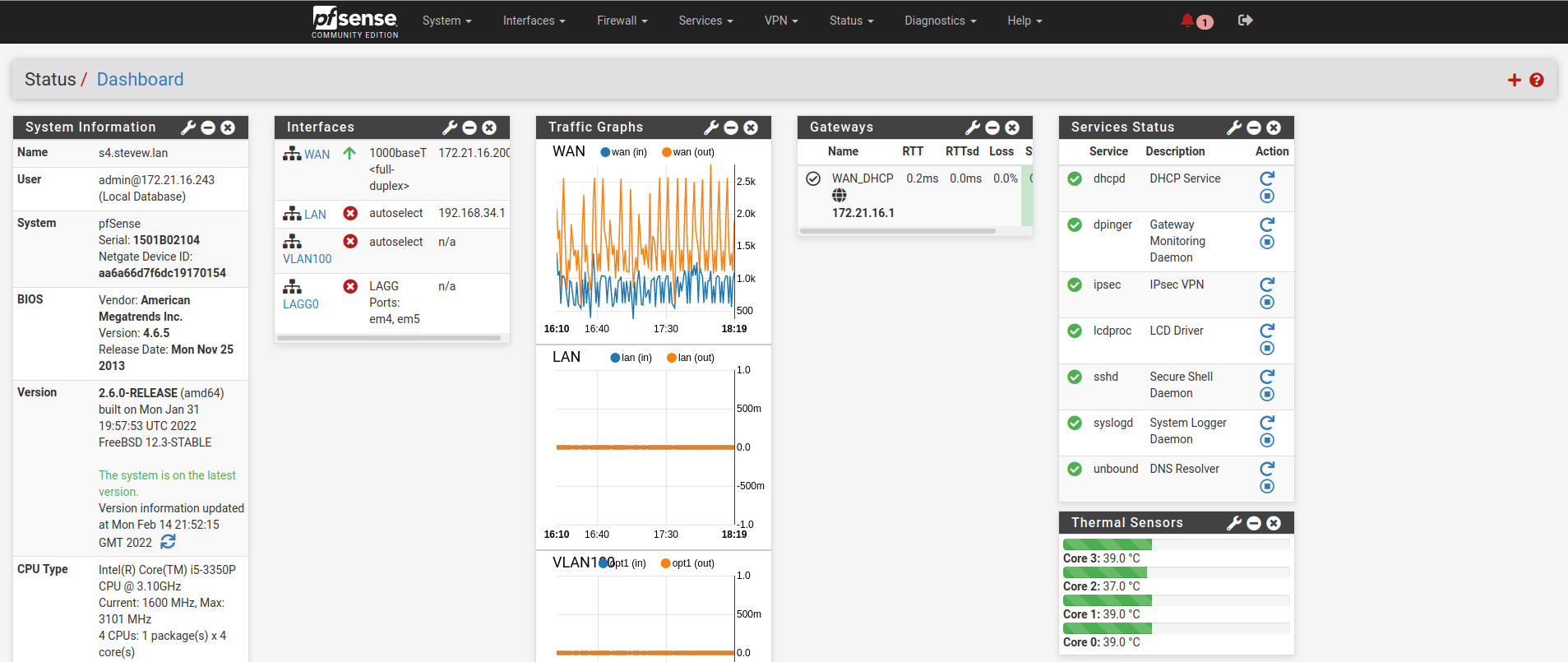Image resolution: width=1568 pixels, height=662 pixels.
Task: Click the logout arrow icon
Action: click(1246, 20)
